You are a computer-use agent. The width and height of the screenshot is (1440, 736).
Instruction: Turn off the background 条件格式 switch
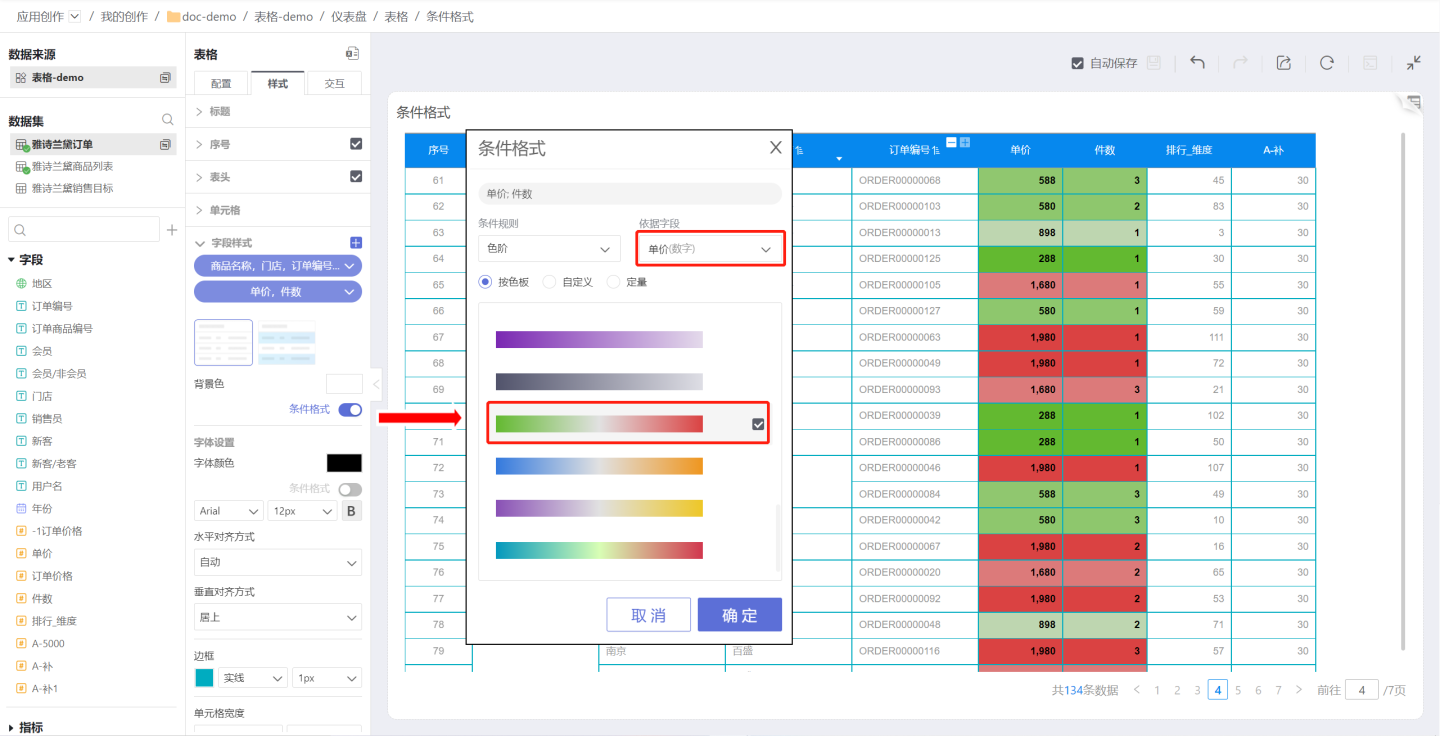point(350,410)
